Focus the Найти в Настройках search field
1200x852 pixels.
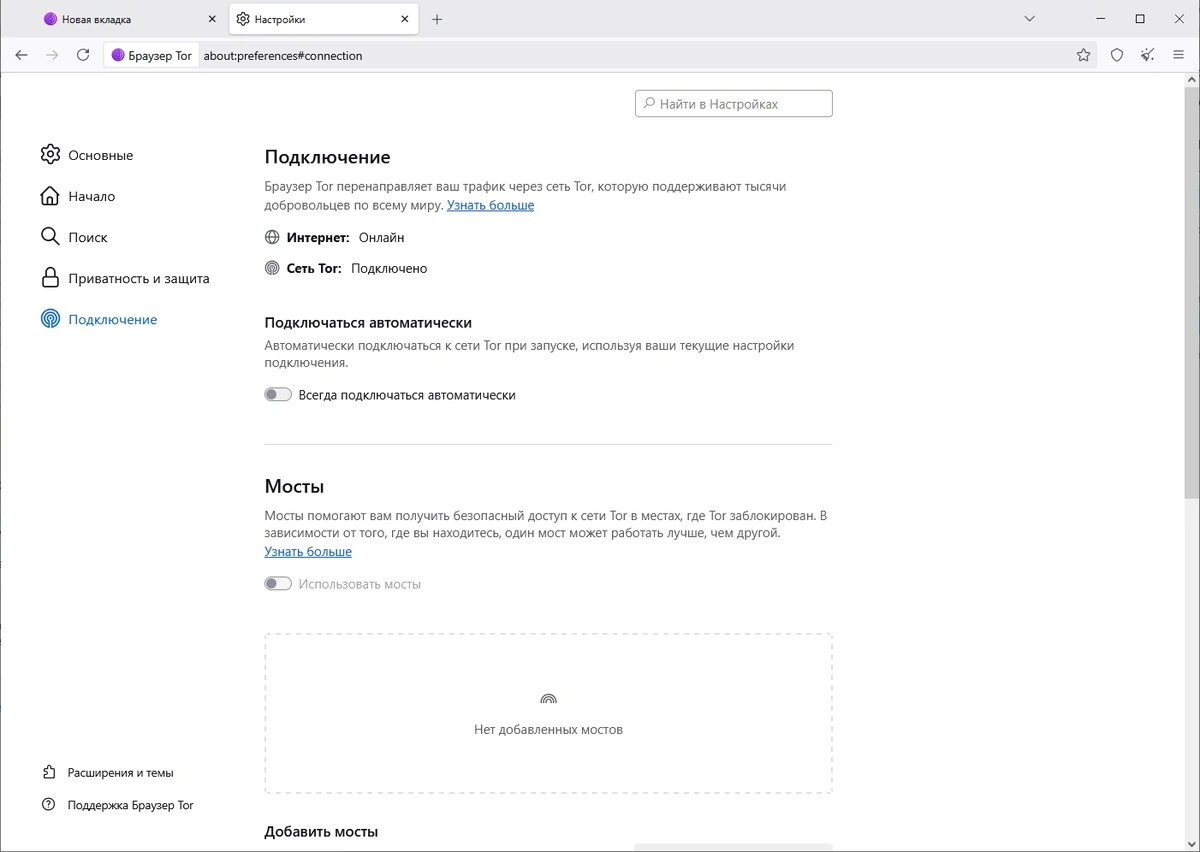pos(734,104)
